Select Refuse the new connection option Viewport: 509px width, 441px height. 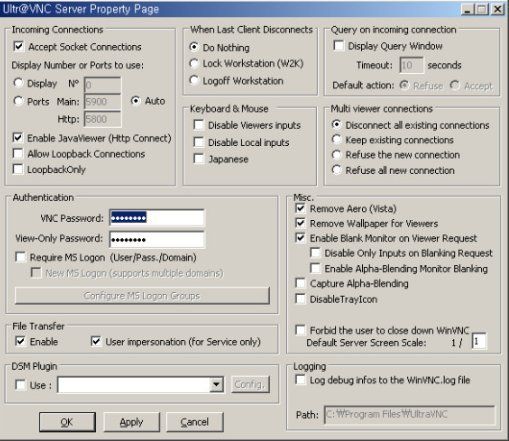(x=337, y=154)
